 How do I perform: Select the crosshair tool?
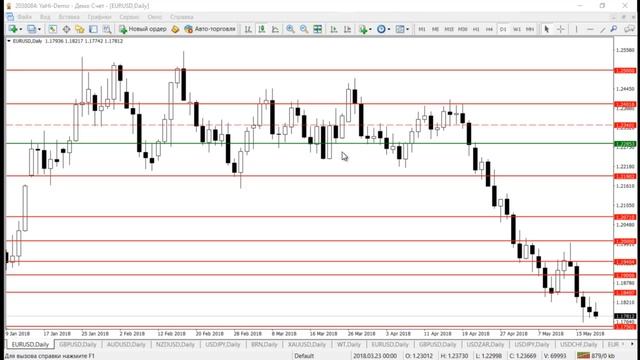pos(560,29)
